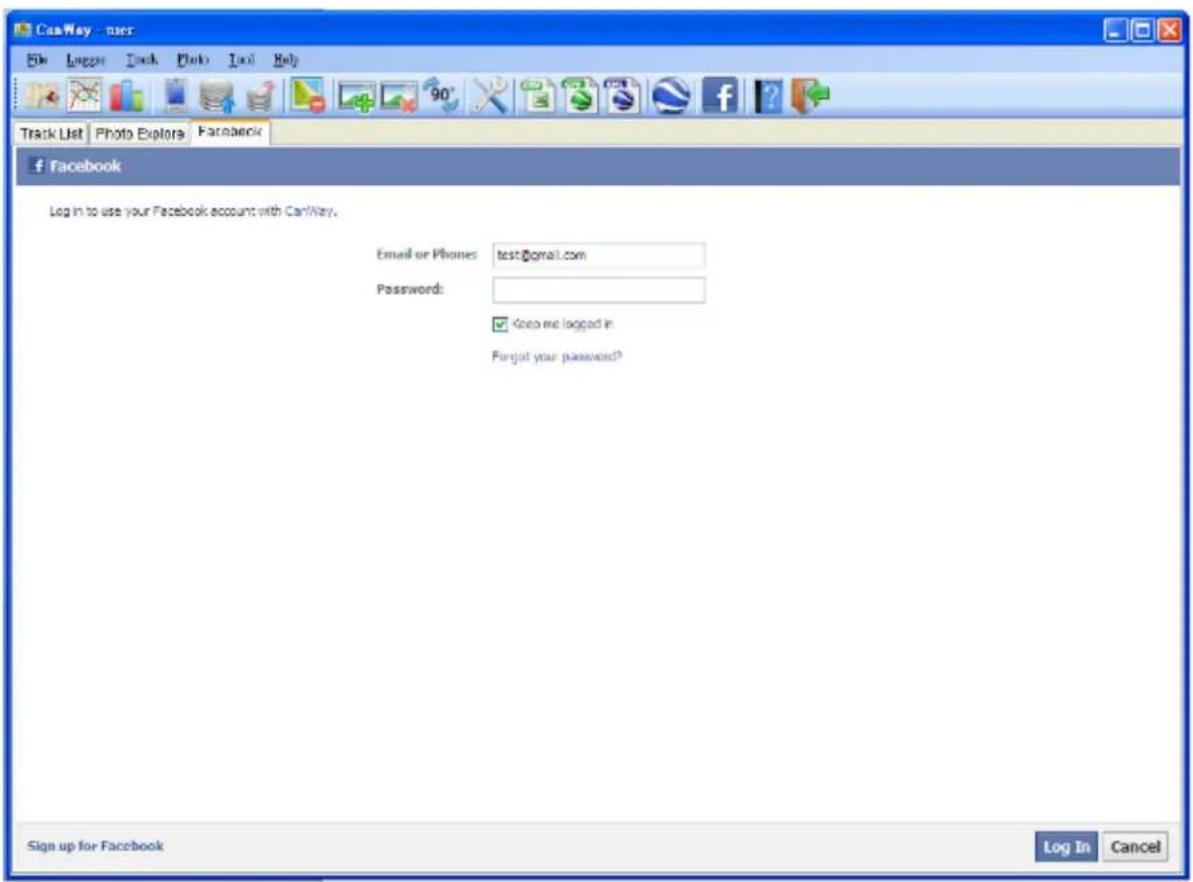Click the exit door icon
Image resolution: width=1193 pixels, height=882 pixels.
(x=810, y=96)
